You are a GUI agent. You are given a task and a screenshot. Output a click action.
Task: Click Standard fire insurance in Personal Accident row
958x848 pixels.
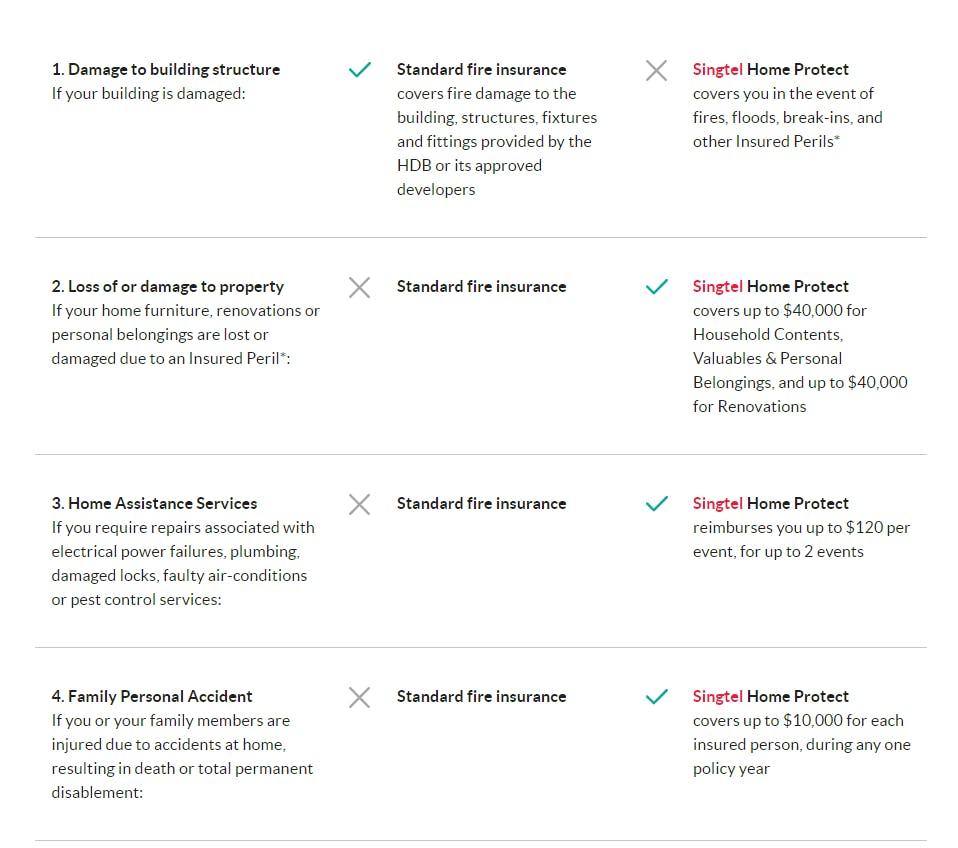coord(481,697)
